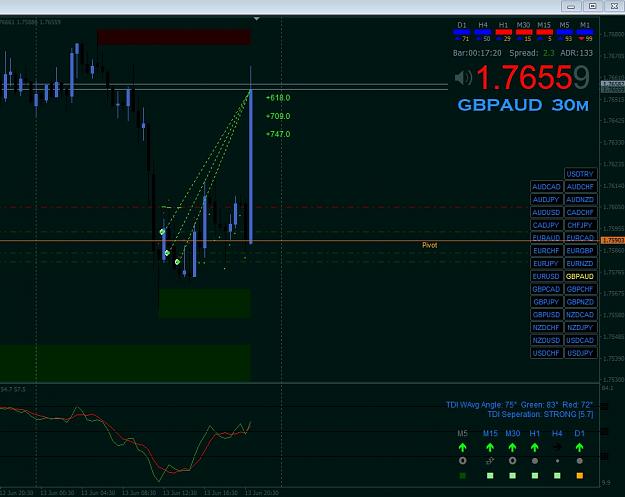Image resolution: width=625 pixels, height=497 pixels.
Task: Click the light green square under H1
Action: 535,475
